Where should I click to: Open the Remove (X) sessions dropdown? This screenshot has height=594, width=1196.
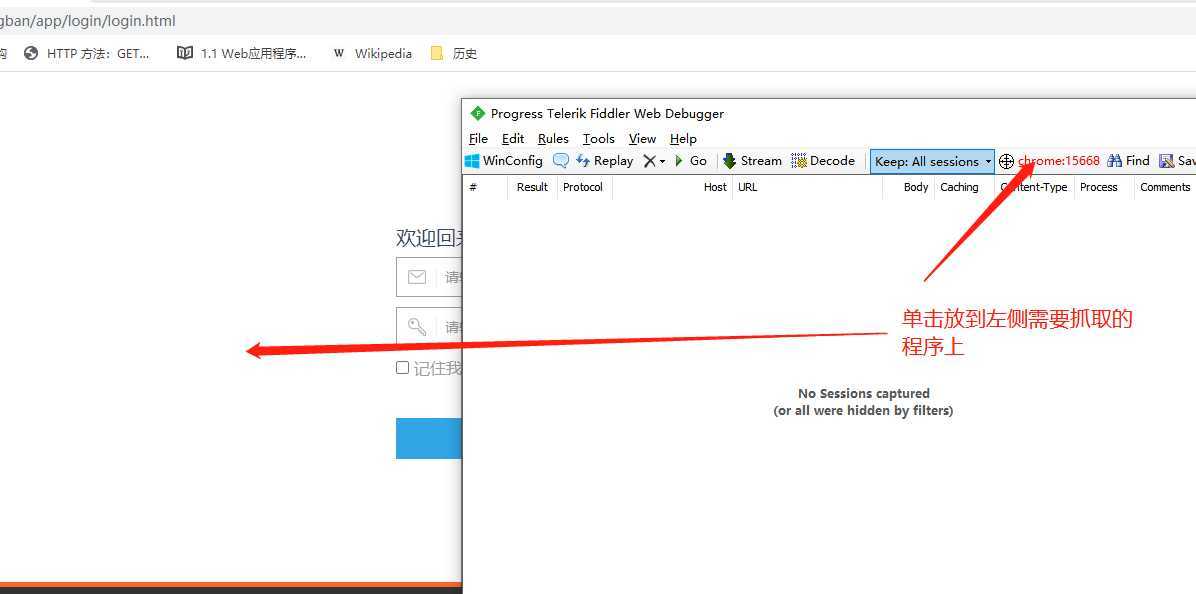(654, 161)
